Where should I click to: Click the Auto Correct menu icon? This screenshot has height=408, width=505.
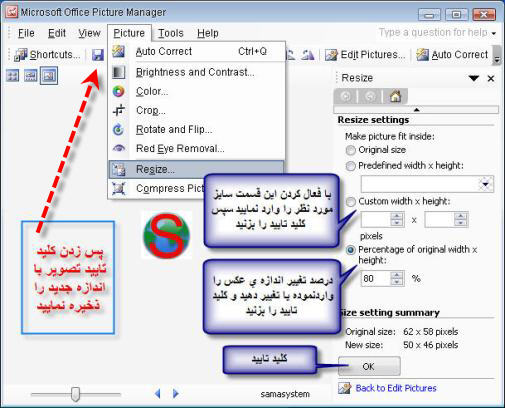point(118,51)
